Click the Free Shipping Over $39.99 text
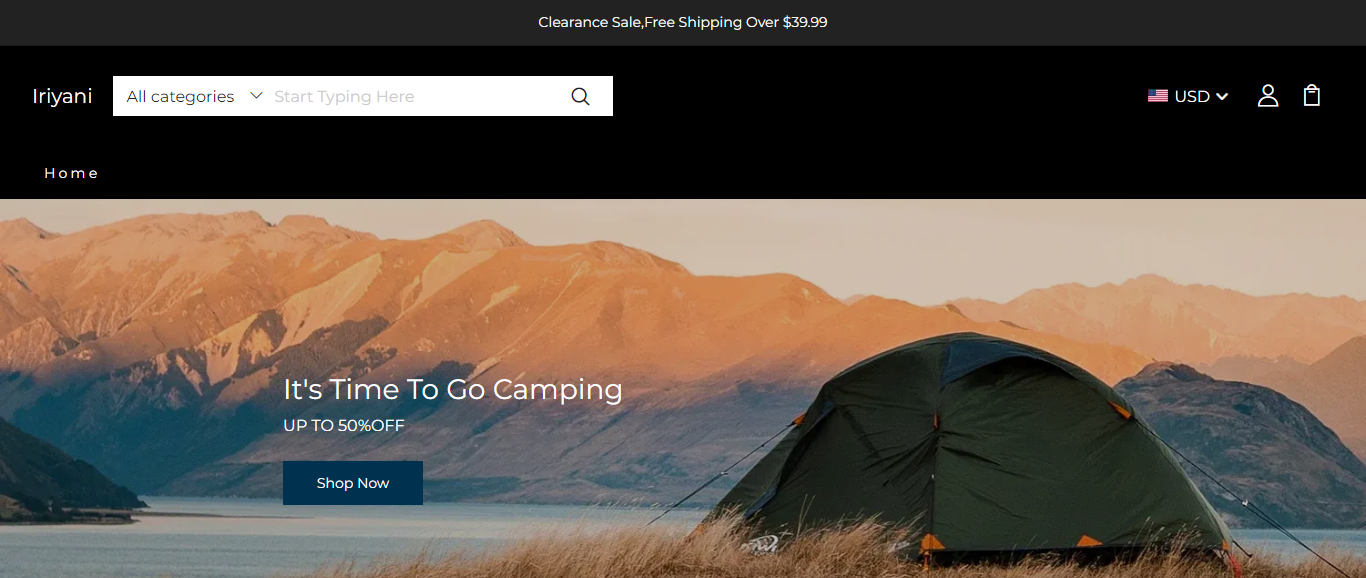 736,22
